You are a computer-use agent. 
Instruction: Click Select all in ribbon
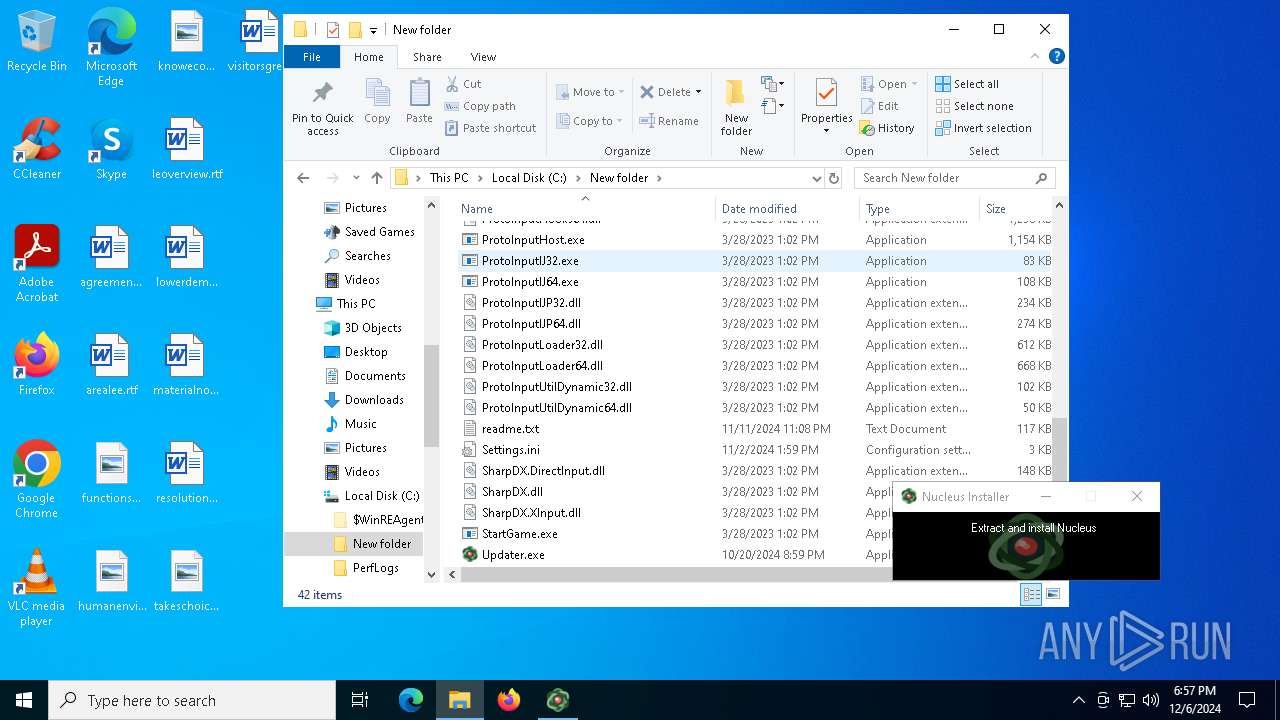(x=967, y=84)
